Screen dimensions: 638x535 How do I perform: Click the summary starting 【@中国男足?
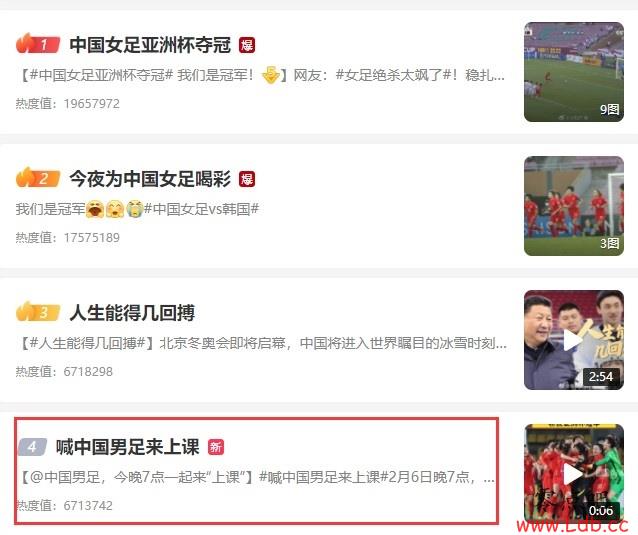(x=257, y=477)
